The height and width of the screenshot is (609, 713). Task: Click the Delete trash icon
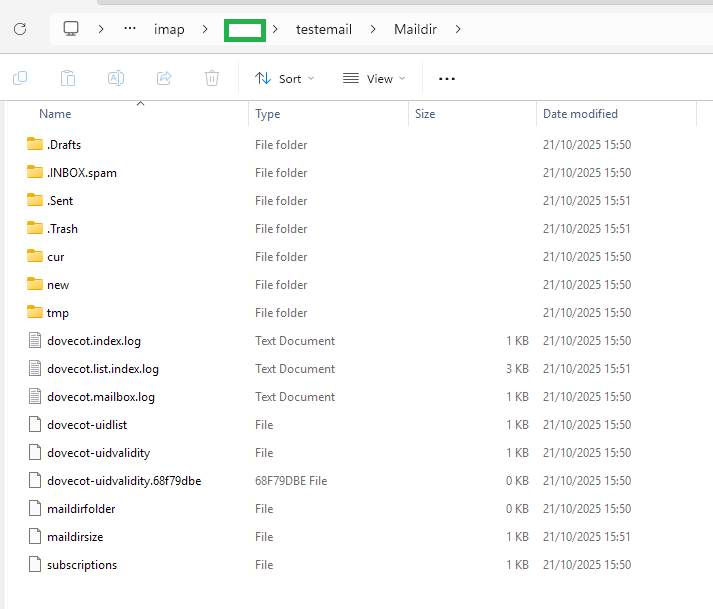212,78
